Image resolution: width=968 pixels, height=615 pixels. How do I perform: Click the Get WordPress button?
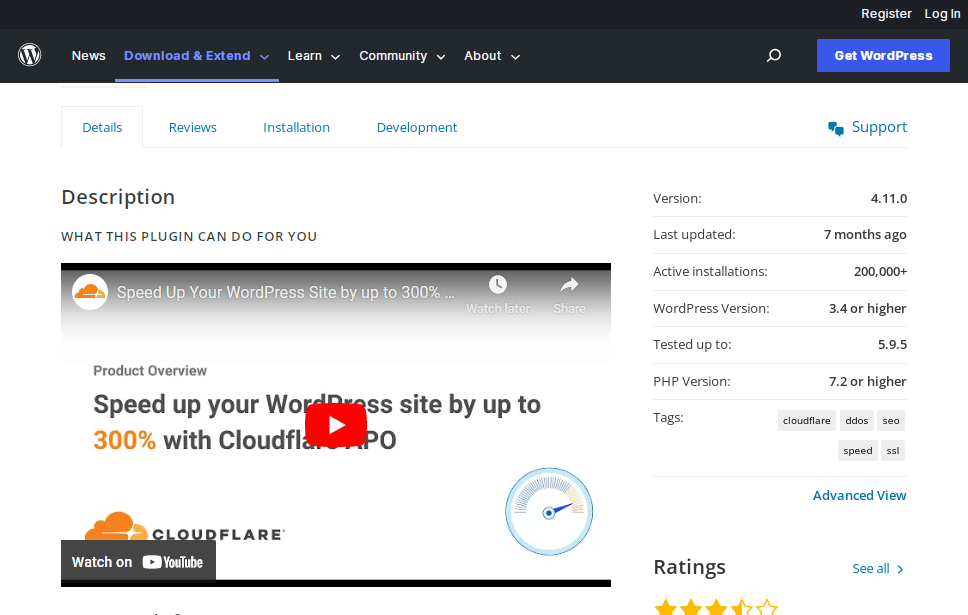point(883,56)
